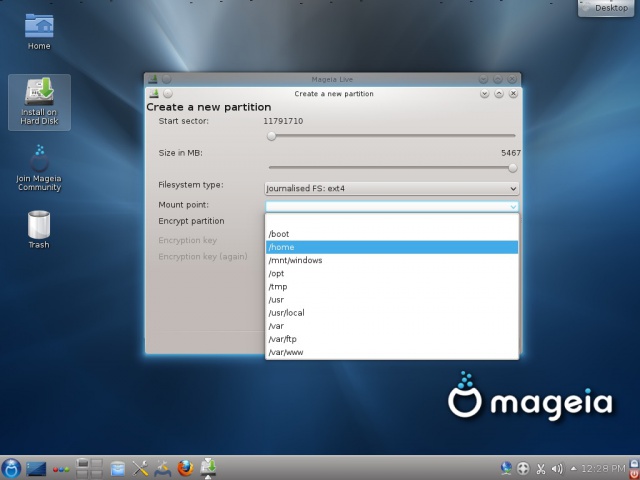Switch to first virtual desktop in pager
640x480 pixels.
(82, 463)
